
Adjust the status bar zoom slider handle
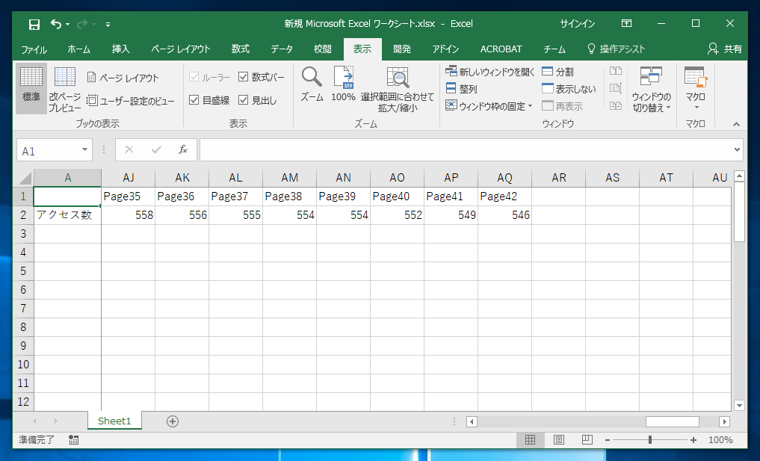click(x=650, y=440)
